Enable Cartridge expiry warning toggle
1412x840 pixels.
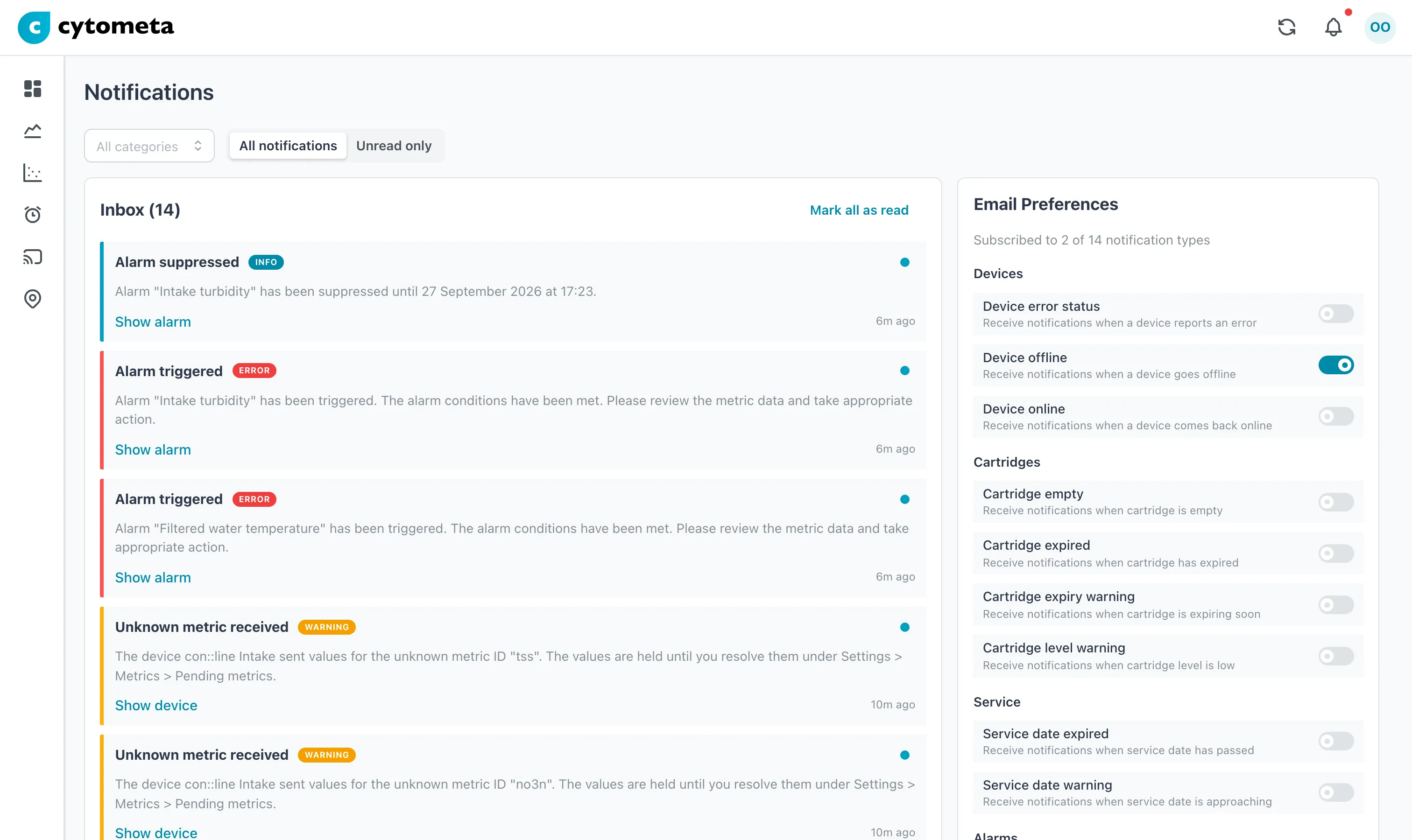pyautogui.click(x=1335, y=604)
